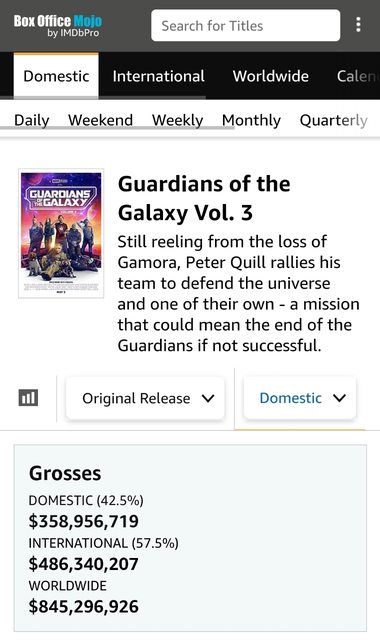Open the bar chart icon beside Original Release
Screen dimensions: 380x640
click(x=28, y=398)
